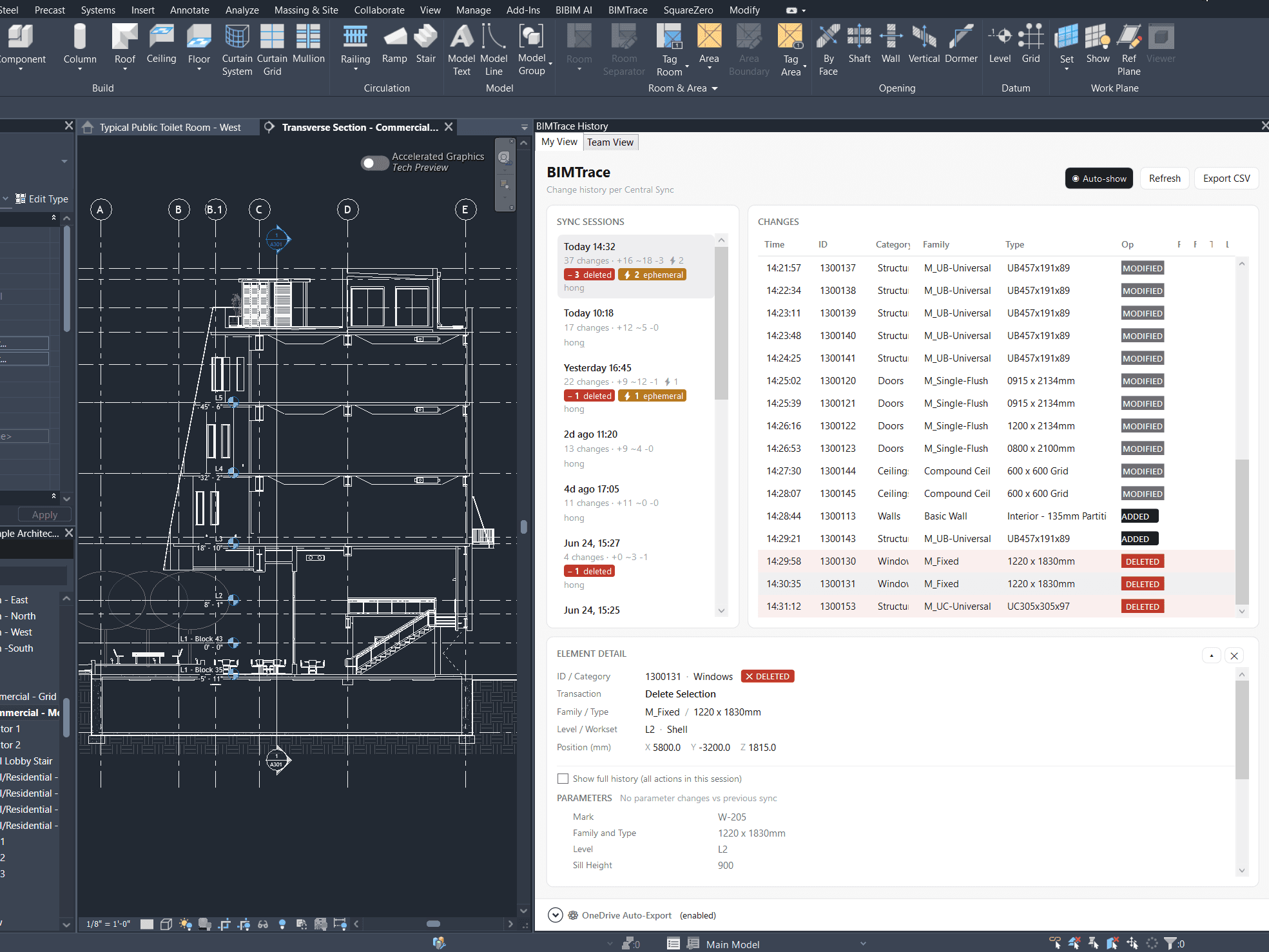The width and height of the screenshot is (1269, 952).
Task: Click the Set work plane tool
Action: pos(1067,45)
